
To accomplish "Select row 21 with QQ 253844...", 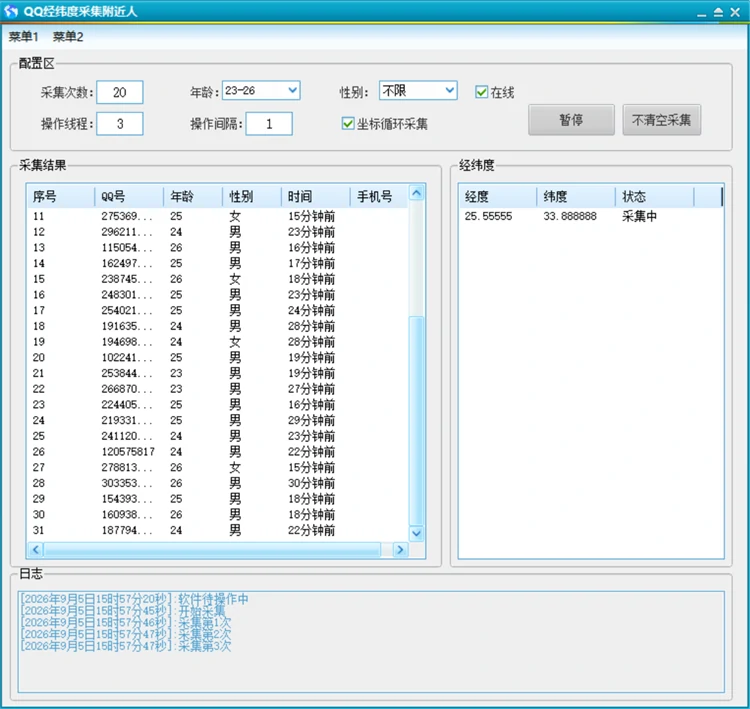I will pos(218,373).
